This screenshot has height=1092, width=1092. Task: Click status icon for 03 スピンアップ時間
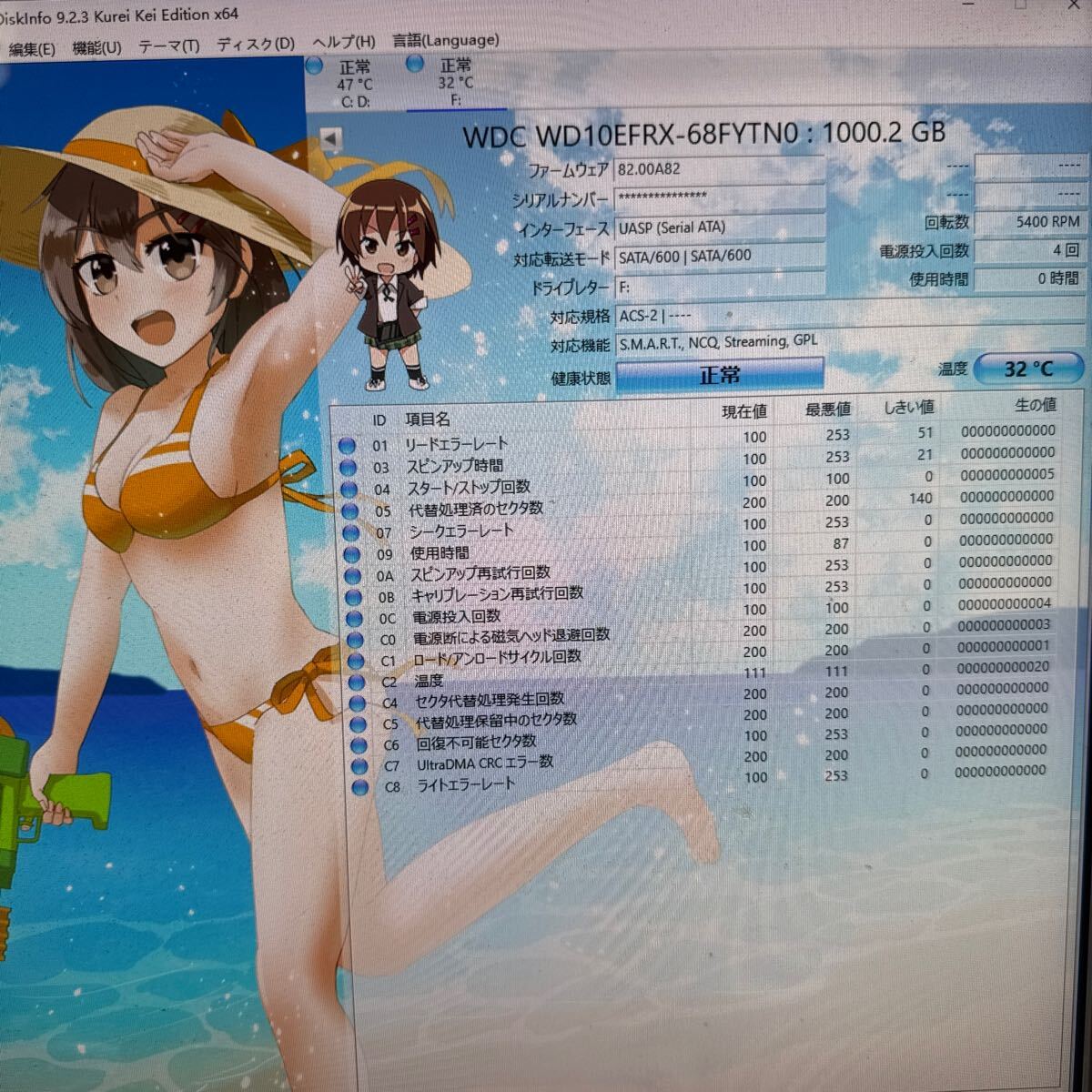point(347,468)
